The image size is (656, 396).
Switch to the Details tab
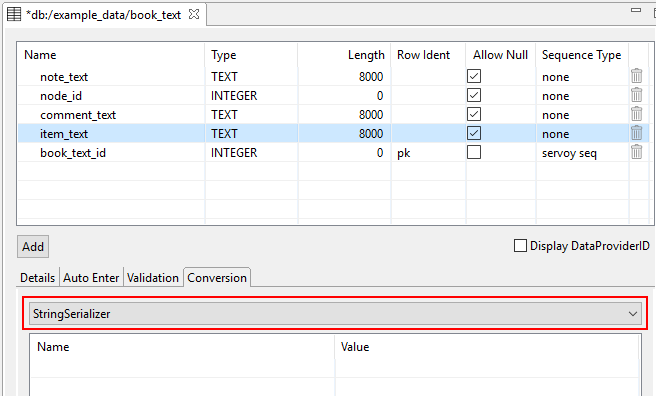[x=38, y=278]
